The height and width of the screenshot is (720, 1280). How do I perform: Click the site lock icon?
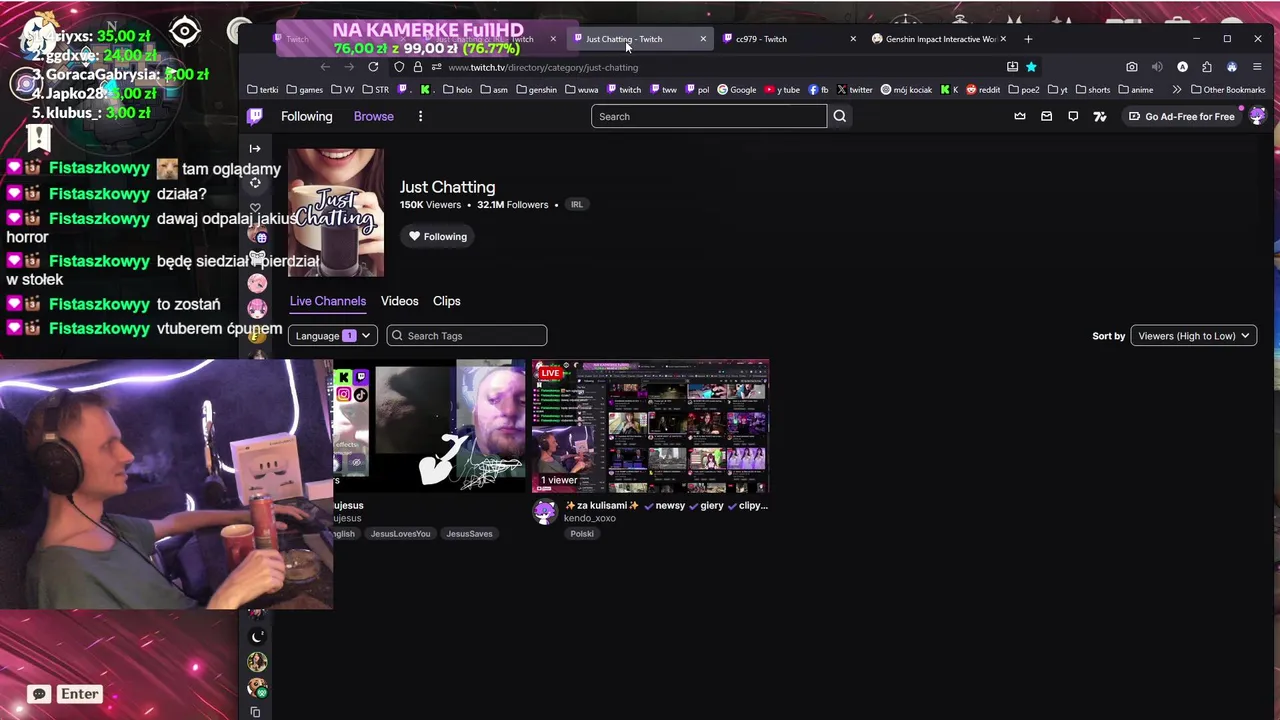pos(418,67)
